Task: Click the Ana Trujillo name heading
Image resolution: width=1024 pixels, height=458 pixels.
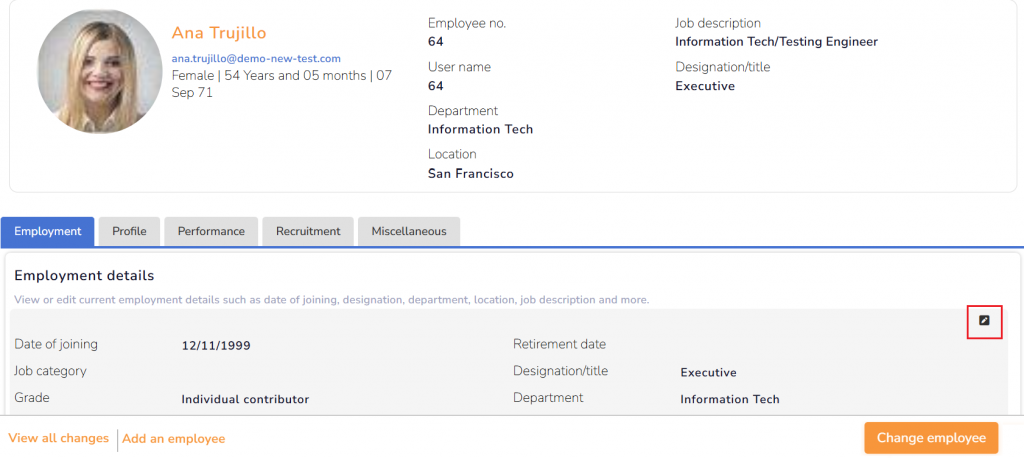Action: (x=219, y=33)
